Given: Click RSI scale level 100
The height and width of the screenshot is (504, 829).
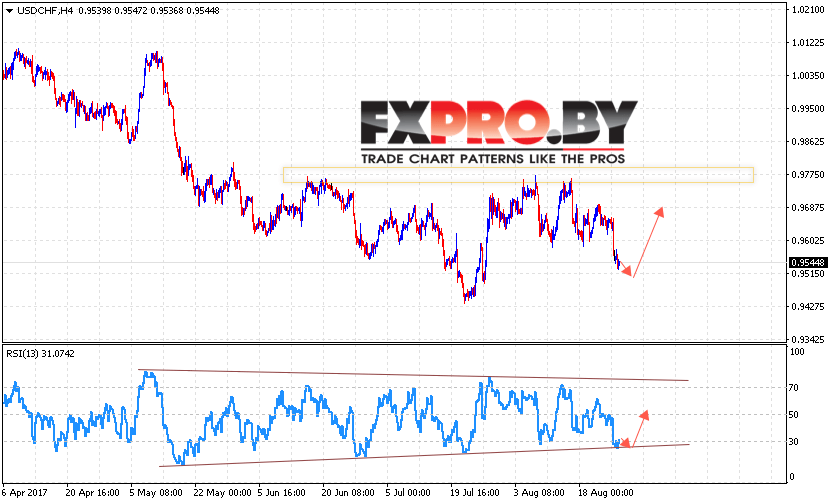Looking at the screenshot, I should (796, 352).
